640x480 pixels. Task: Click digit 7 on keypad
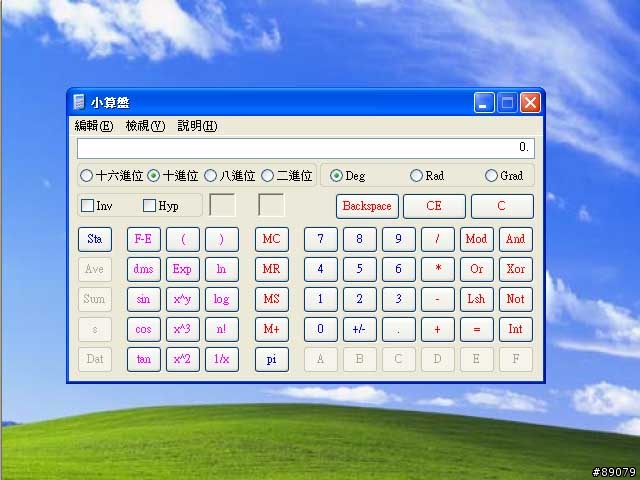coord(321,239)
